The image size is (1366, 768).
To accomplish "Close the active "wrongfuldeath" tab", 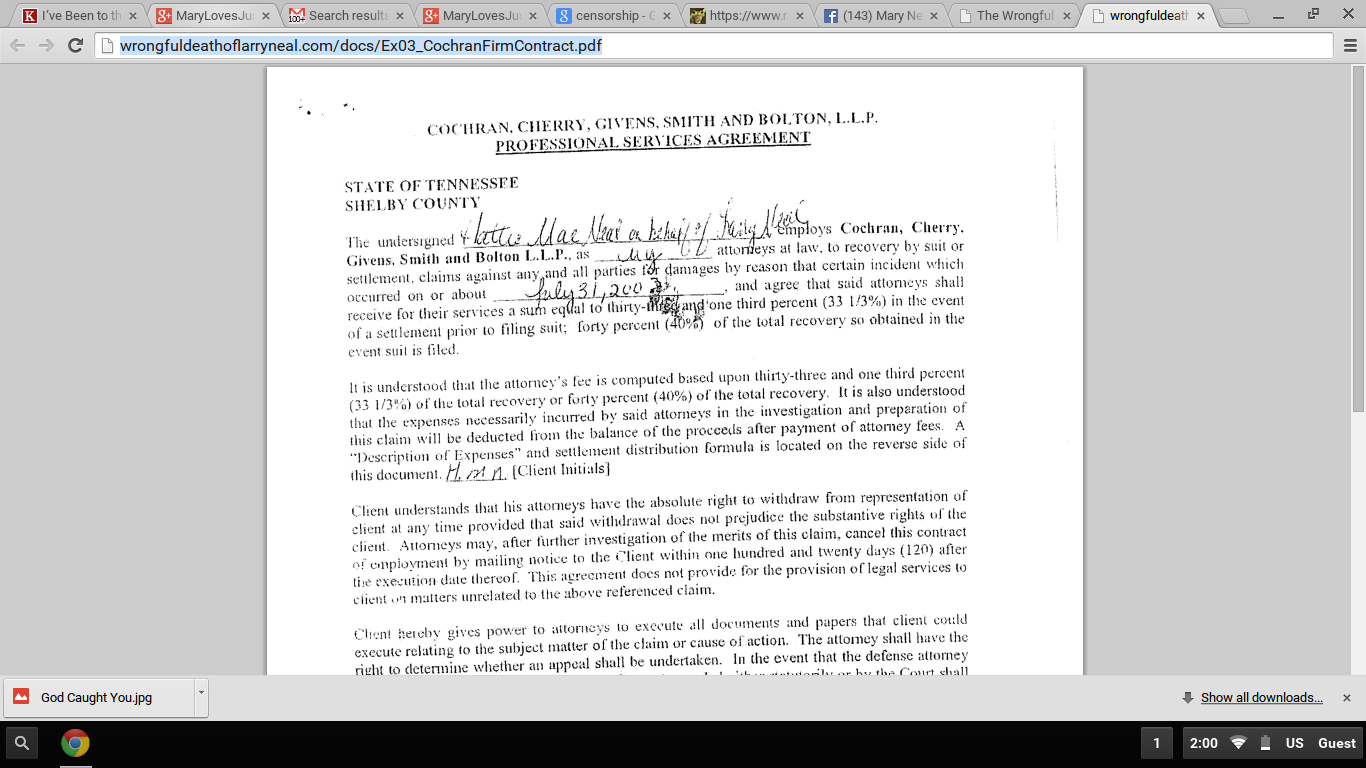I will (1201, 16).
